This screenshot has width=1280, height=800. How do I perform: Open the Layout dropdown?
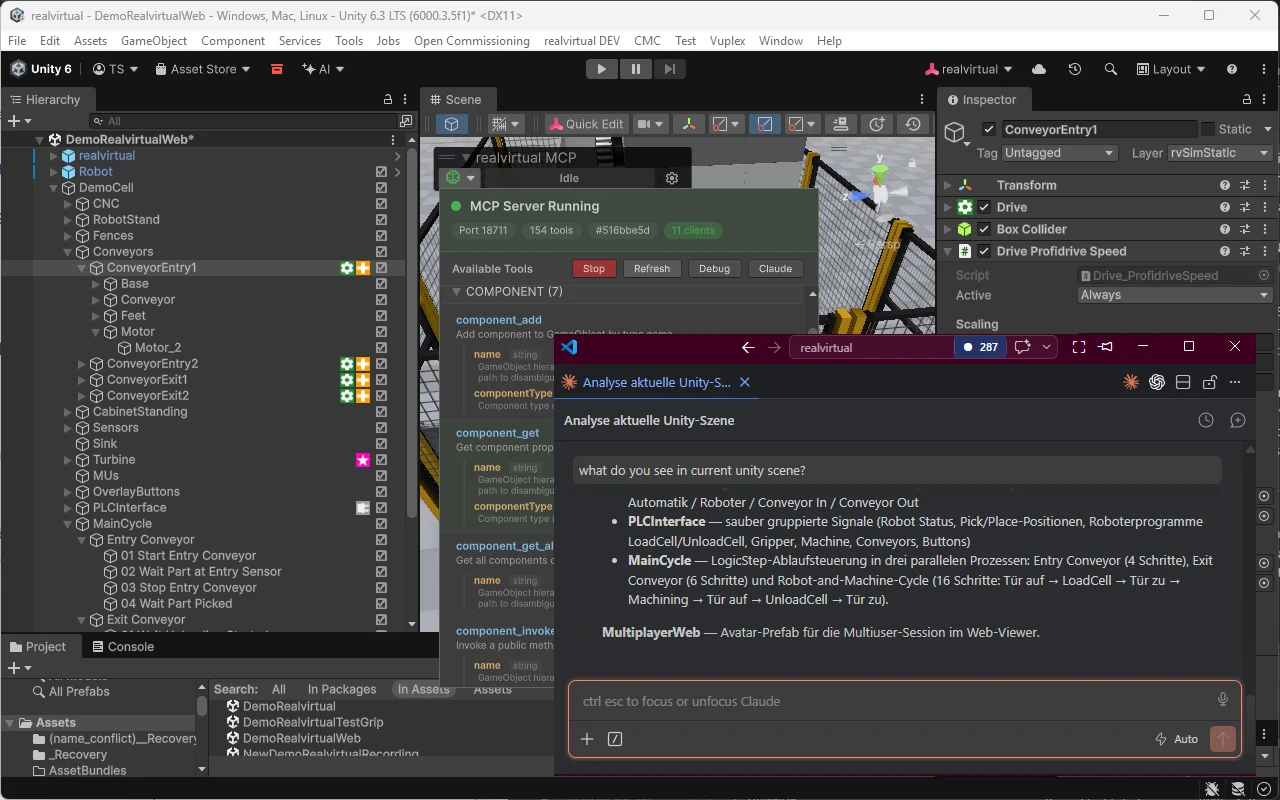coord(1172,69)
